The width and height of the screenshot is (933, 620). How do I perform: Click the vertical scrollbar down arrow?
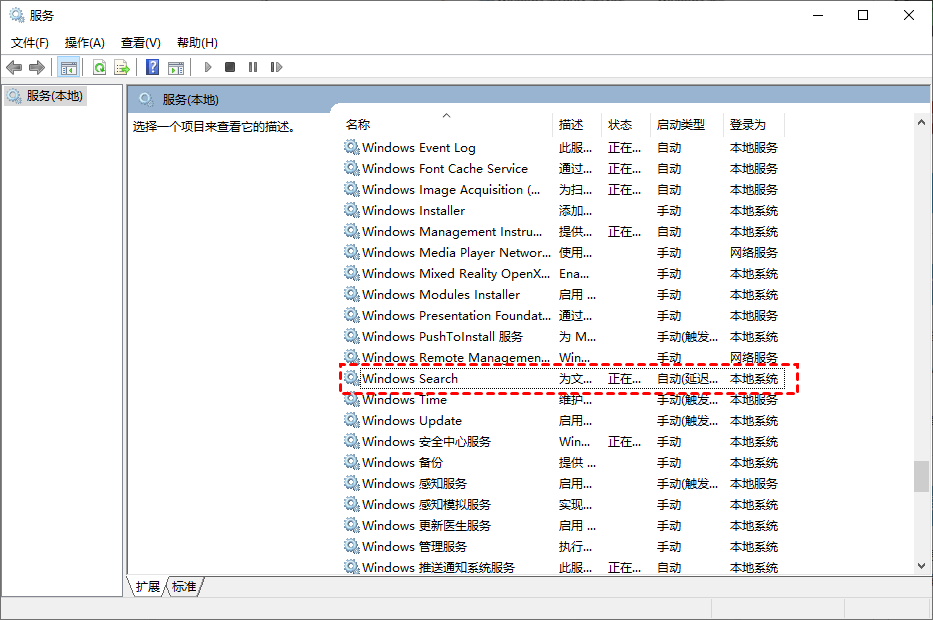[922, 566]
